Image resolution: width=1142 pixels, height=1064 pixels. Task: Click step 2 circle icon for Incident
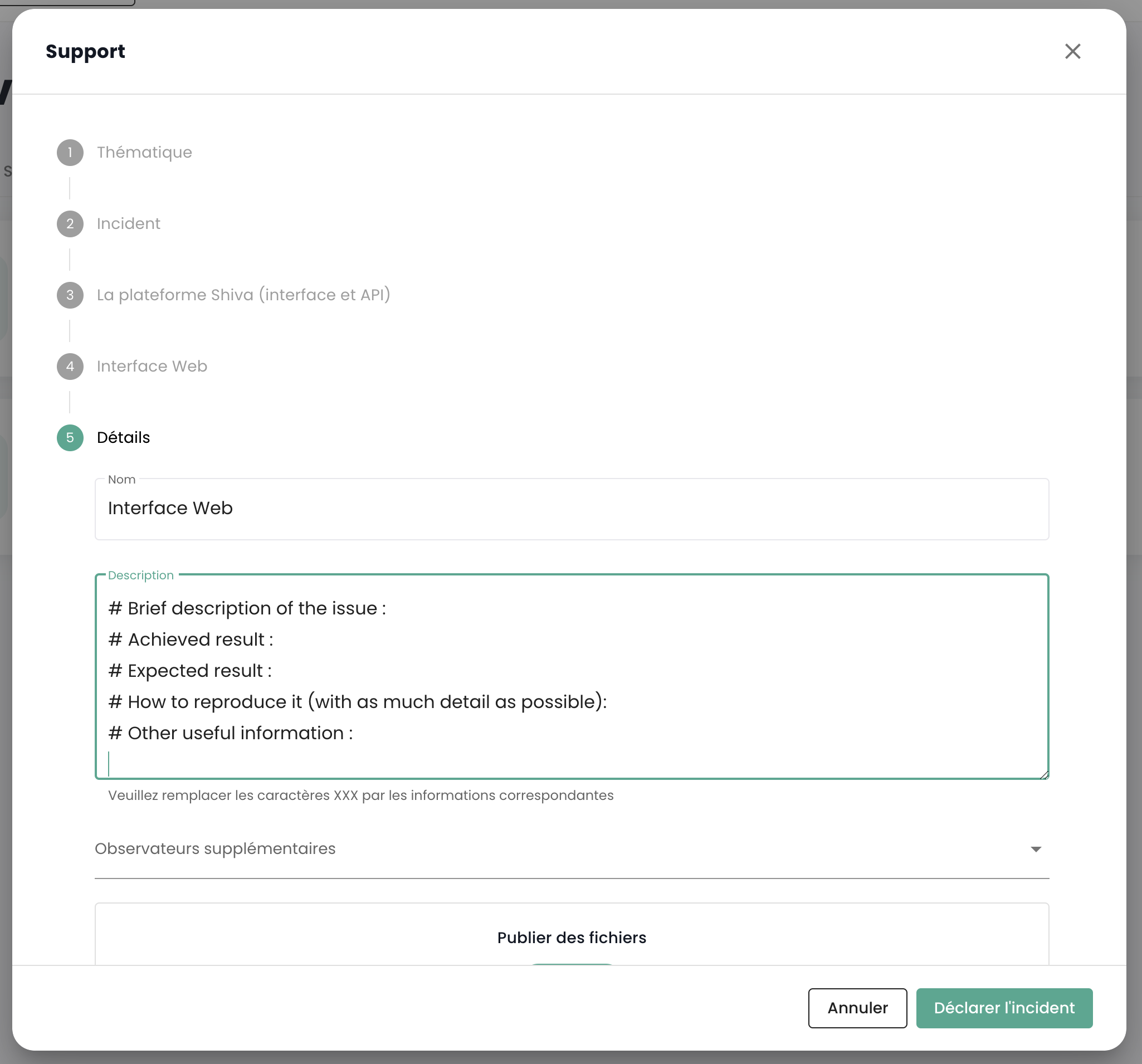(x=70, y=224)
